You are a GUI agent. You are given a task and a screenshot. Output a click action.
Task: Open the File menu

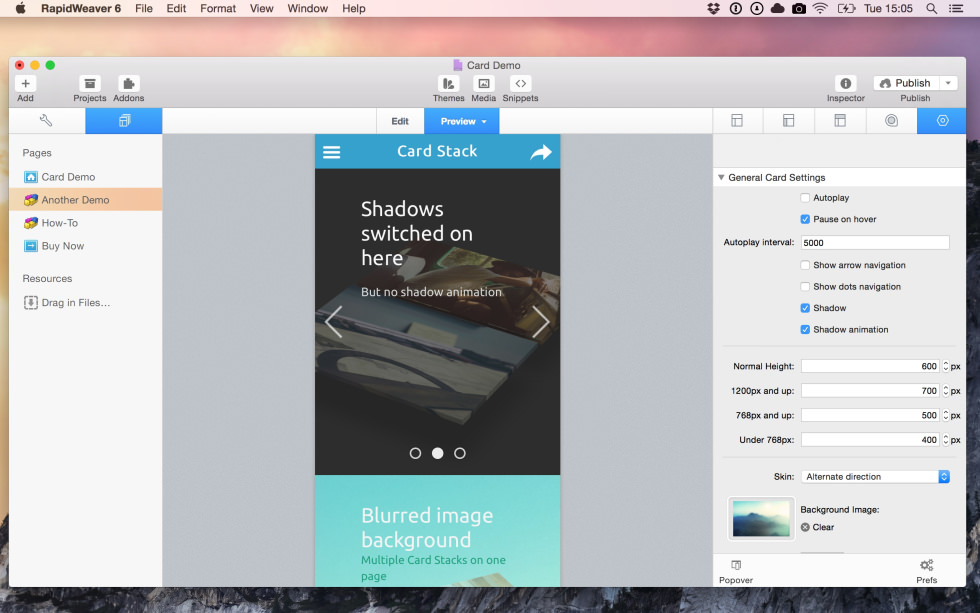(144, 9)
